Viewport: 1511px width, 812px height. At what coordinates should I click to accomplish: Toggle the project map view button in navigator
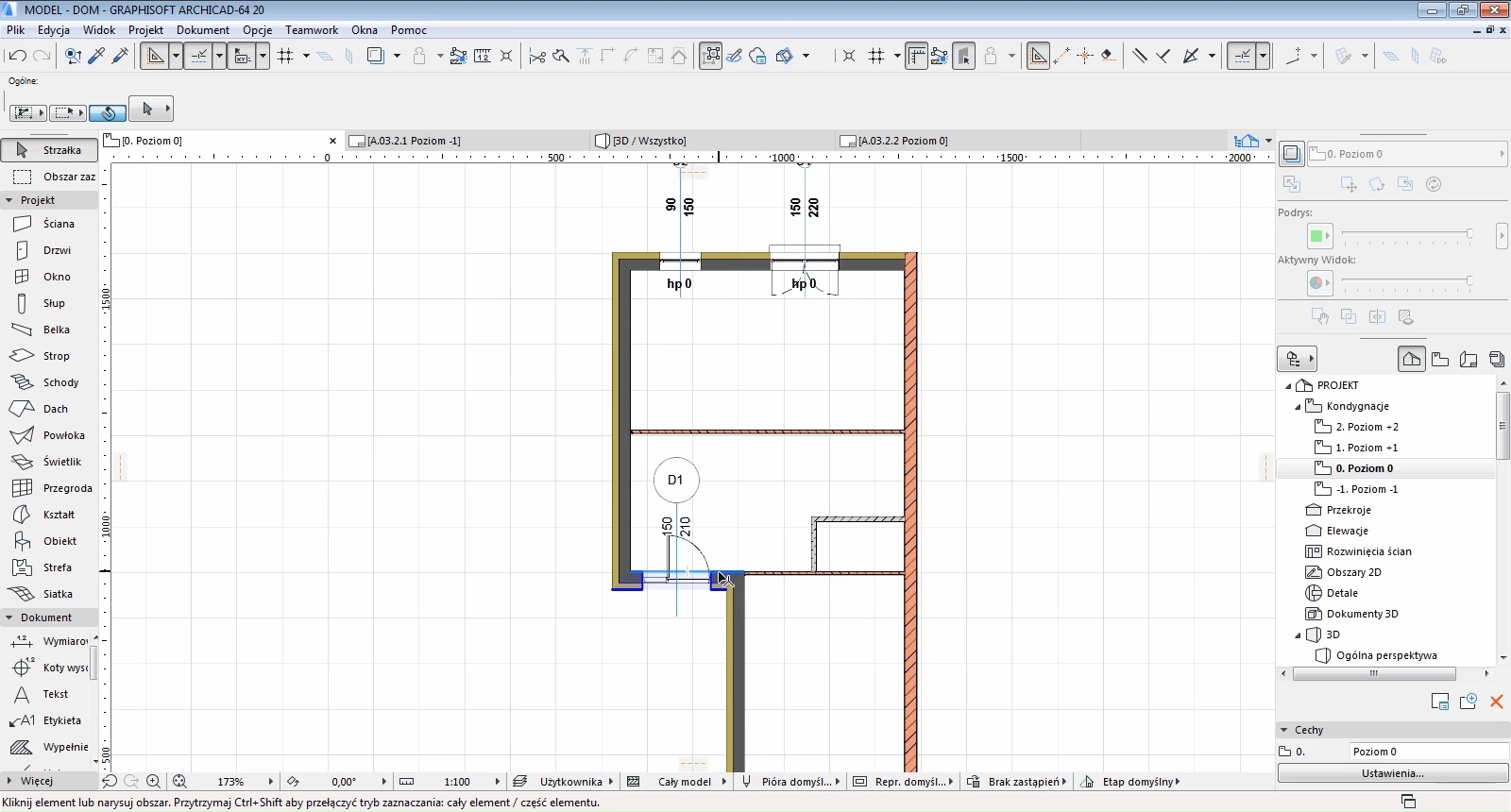[x=1411, y=359]
